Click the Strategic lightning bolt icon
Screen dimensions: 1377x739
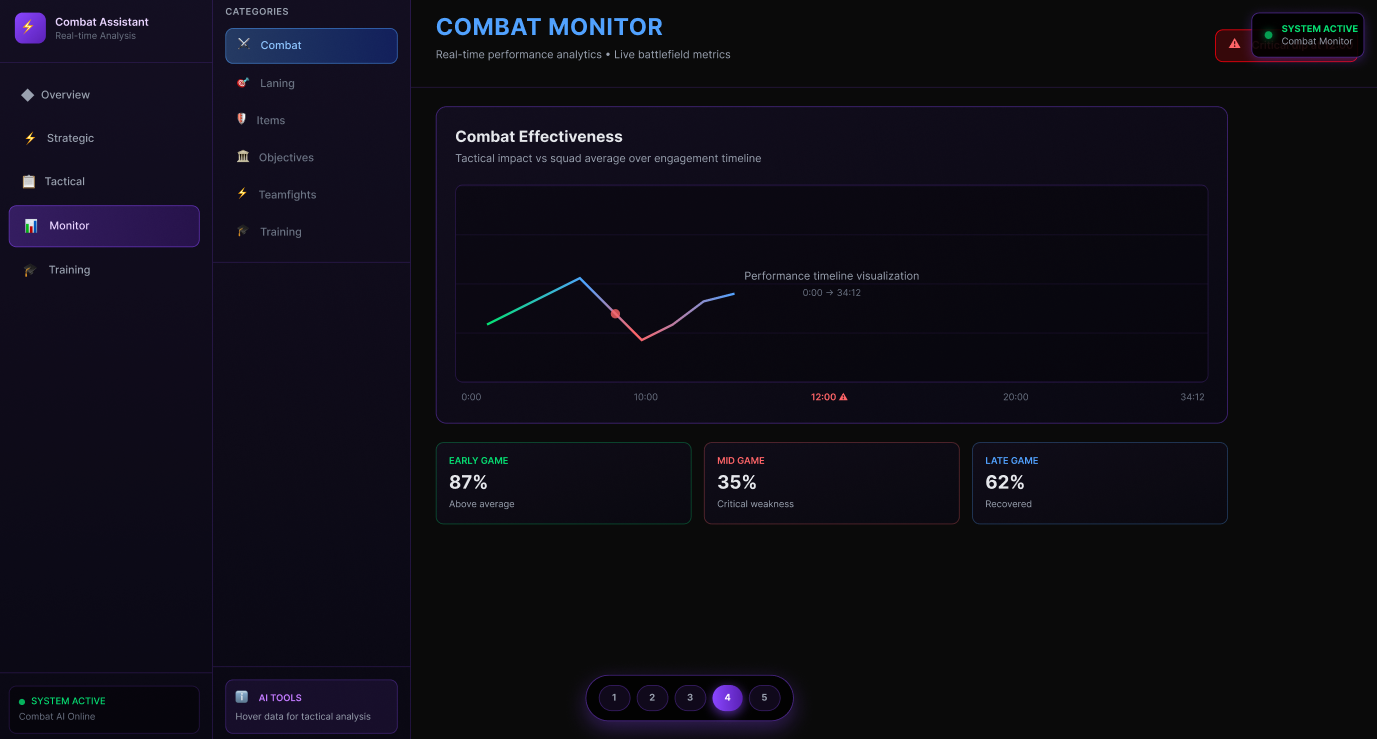coord(30,138)
